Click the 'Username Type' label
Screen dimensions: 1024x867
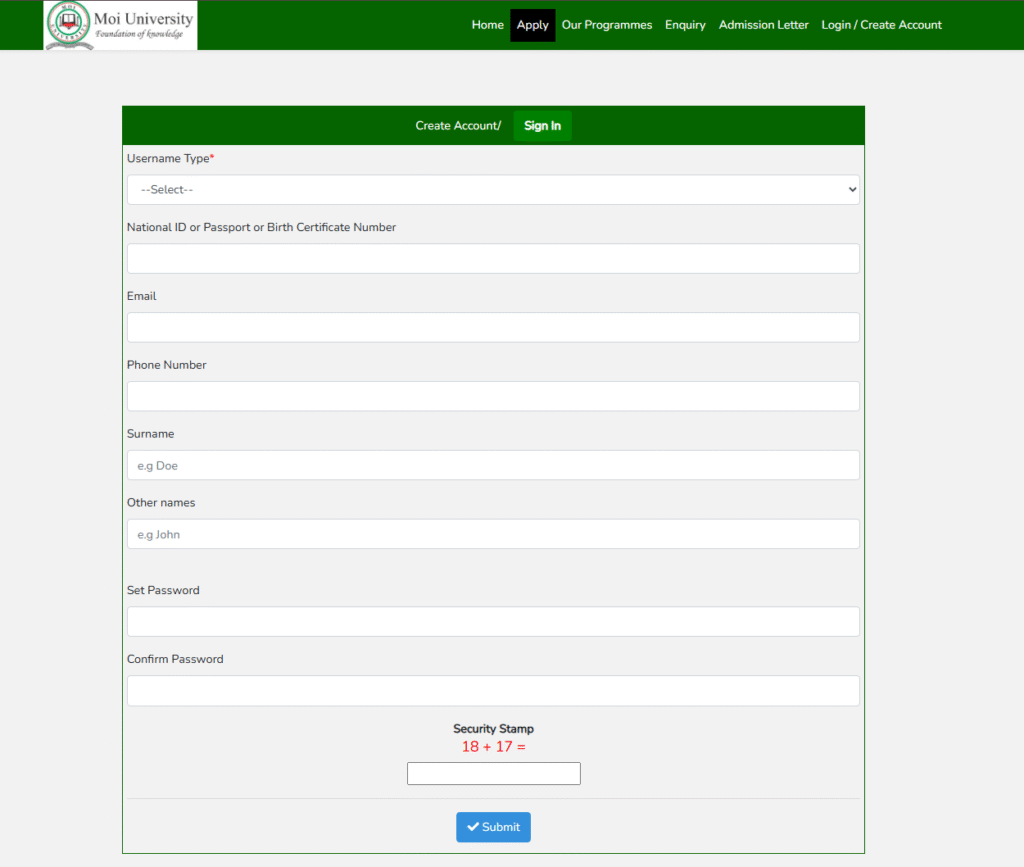pyautogui.click(x=170, y=159)
